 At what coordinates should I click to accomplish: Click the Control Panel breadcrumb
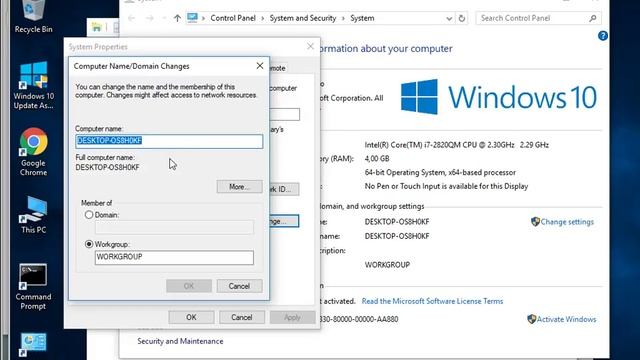(x=233, y=18)
